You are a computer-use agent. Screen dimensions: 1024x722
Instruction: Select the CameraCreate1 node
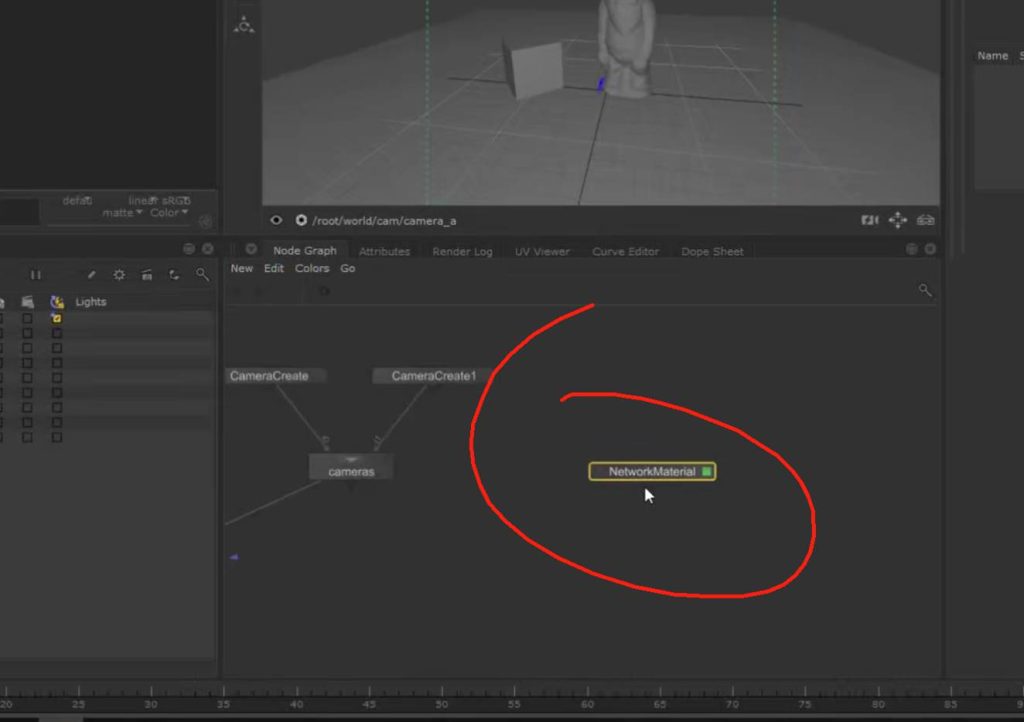[x=433, y=376]
